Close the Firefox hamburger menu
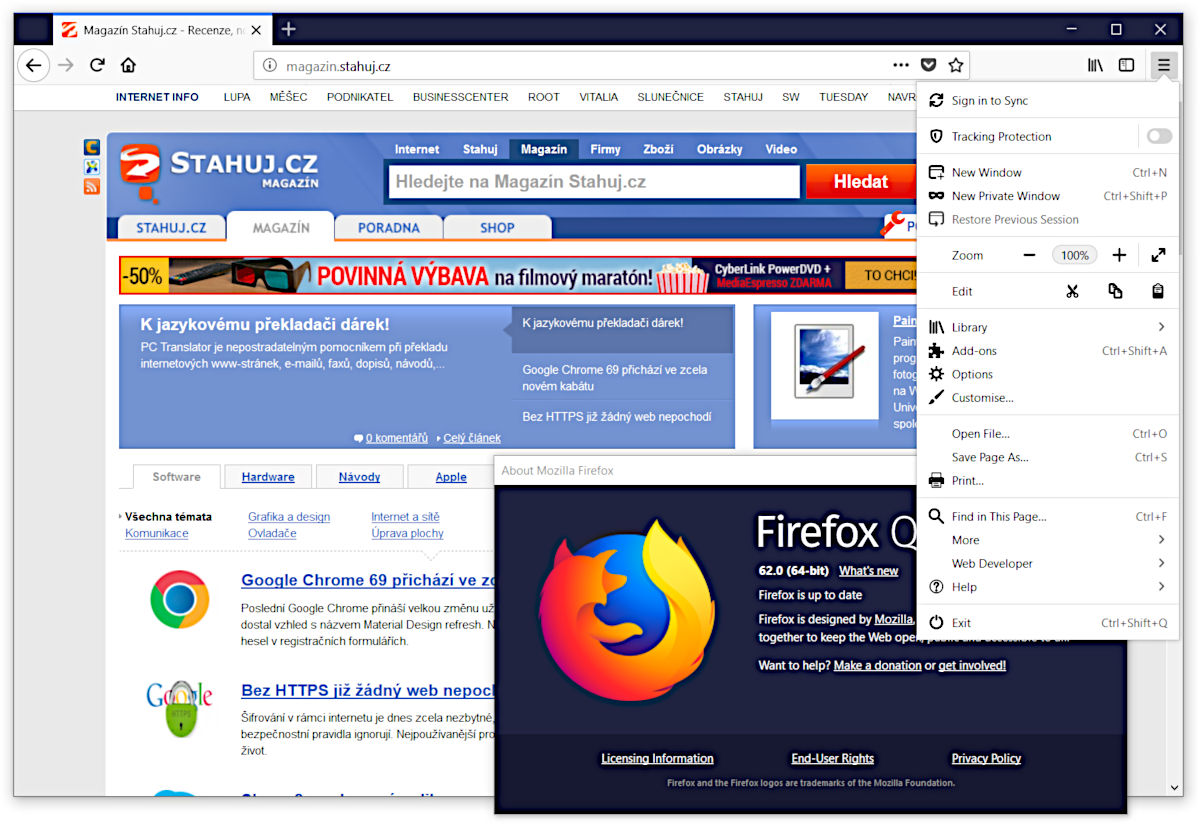This screenshot has height=825, width=1200. (1164, 65)
